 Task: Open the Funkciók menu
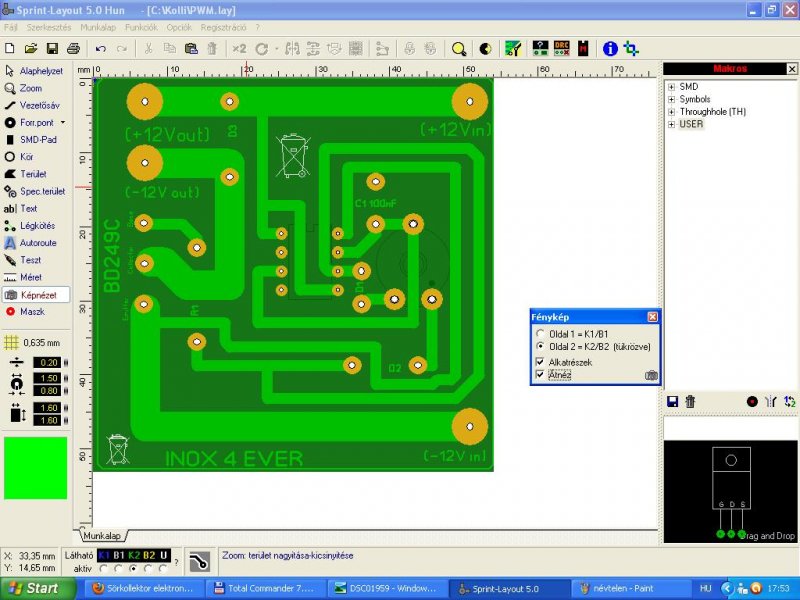141,27
